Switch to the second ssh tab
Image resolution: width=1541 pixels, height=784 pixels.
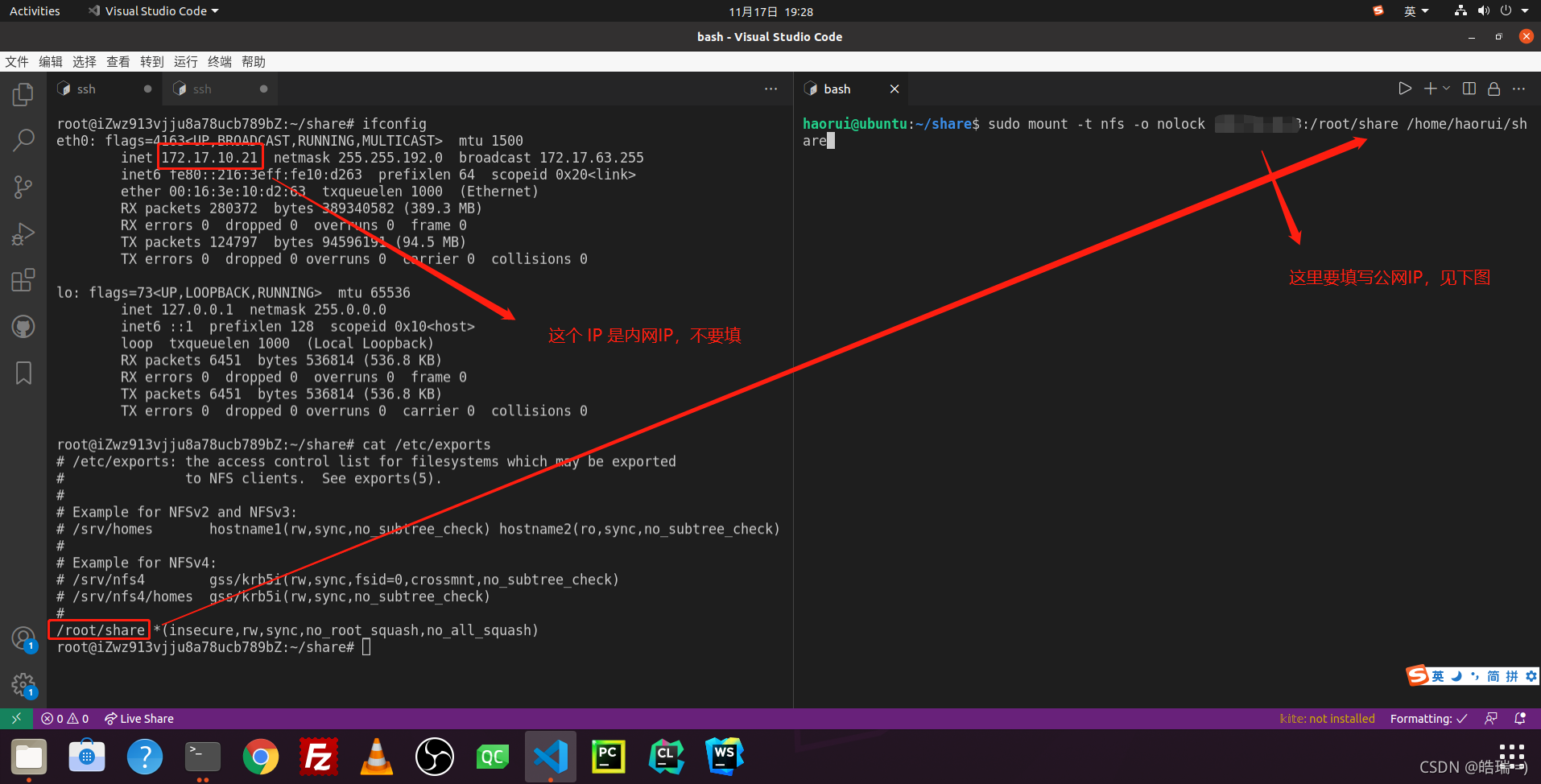(x=220, y=89)
